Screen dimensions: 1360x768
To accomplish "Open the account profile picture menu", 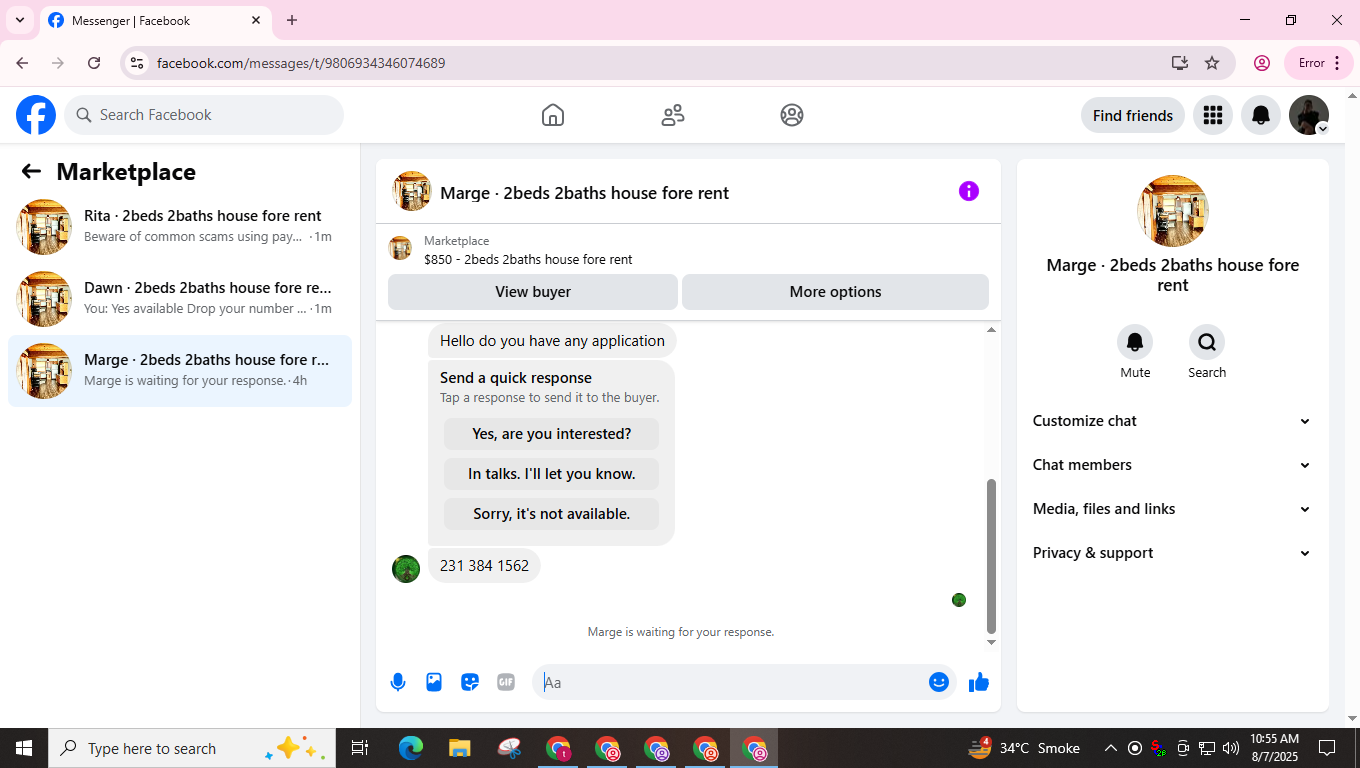I will (x=1309, y=115).
